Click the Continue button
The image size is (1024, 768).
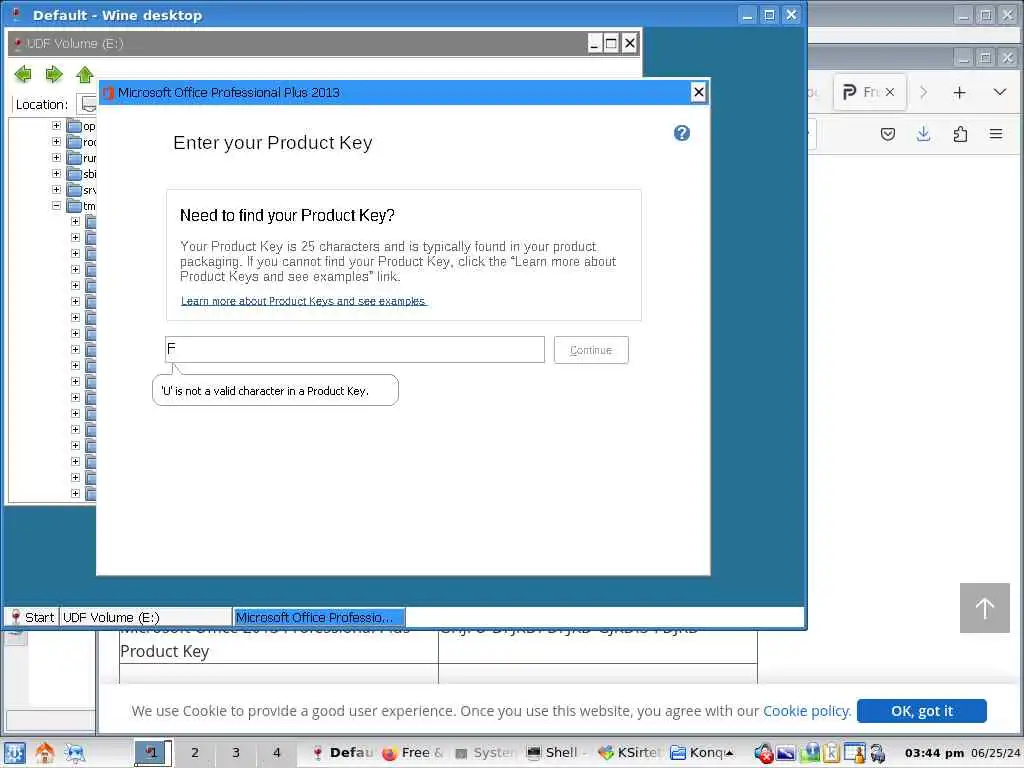pos(591,350)
